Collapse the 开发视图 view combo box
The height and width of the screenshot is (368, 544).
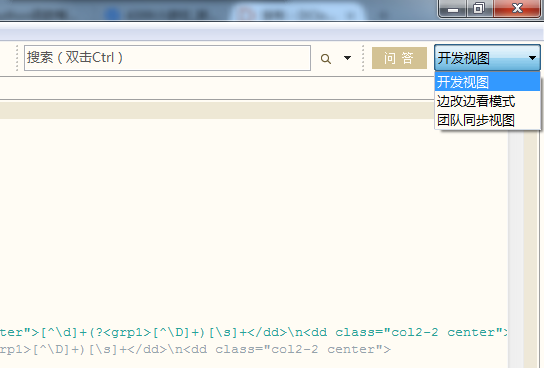point(487,58)
